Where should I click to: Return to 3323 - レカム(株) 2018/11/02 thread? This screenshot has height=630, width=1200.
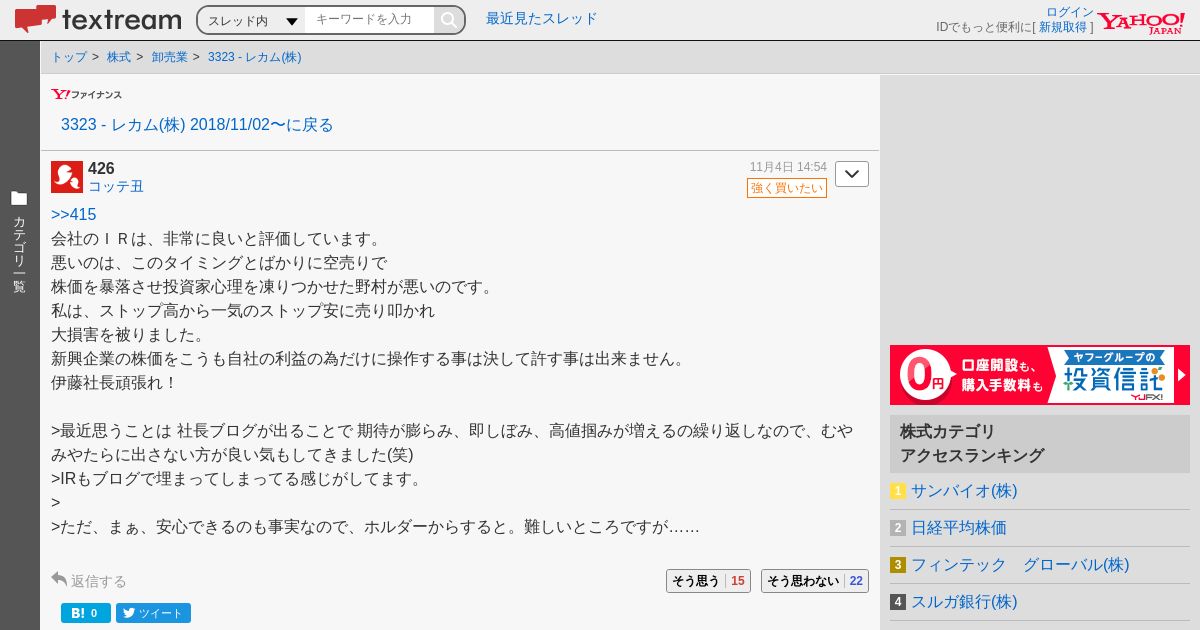tap(197, 125)
